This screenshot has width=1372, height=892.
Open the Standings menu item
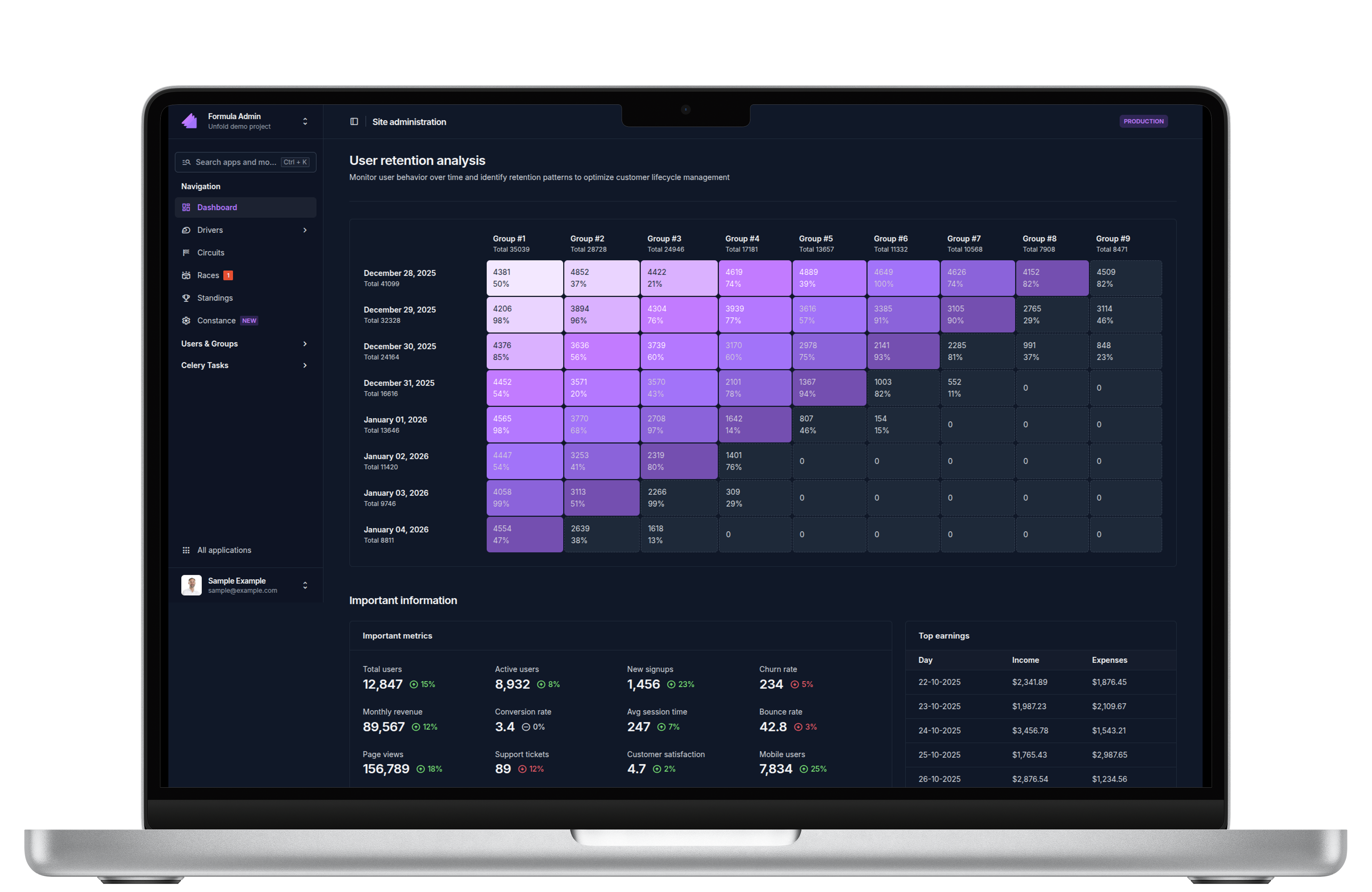215,298
